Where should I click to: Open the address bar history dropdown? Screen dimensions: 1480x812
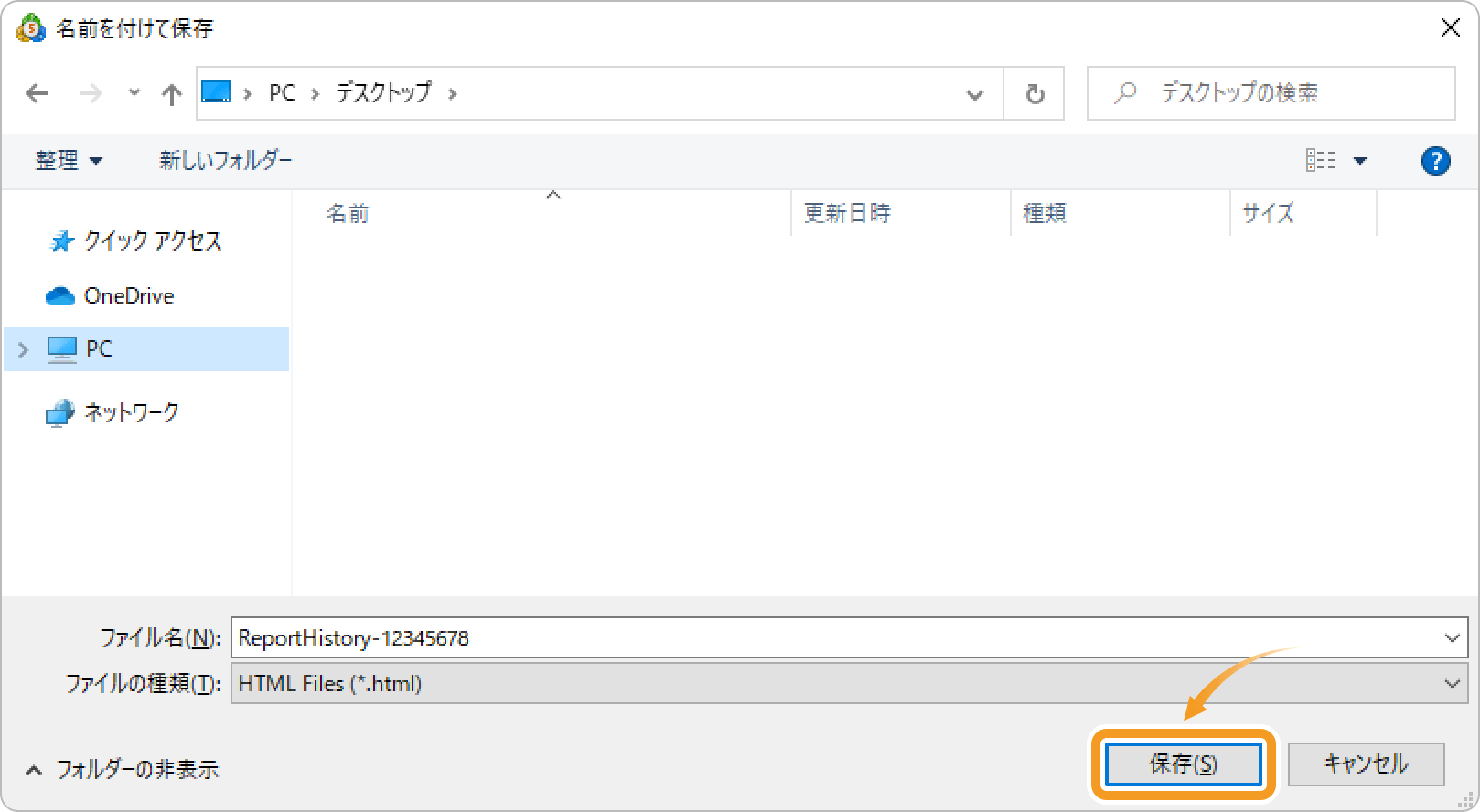975,94
